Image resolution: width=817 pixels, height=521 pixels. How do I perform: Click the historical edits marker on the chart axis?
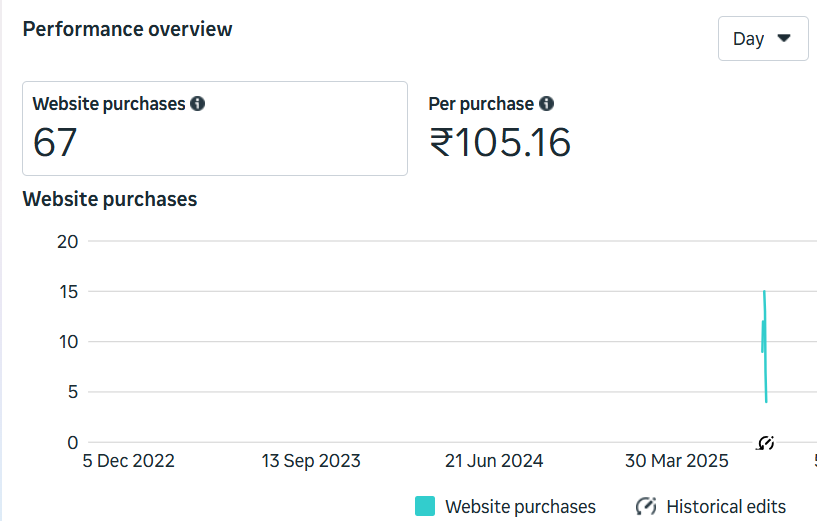click(766, 442)
